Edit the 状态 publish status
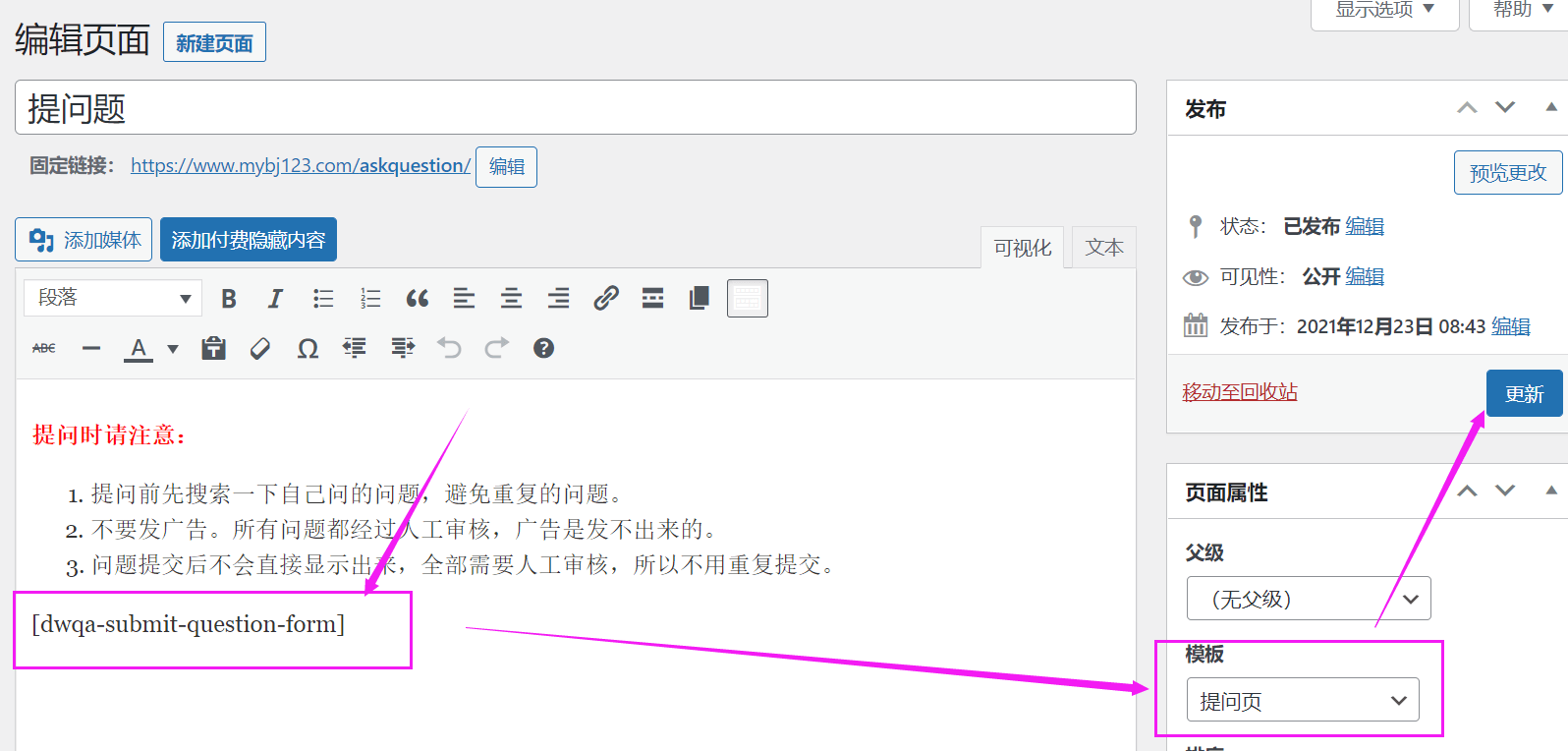This screenshot has height=751, width=1568. (1365, 226)
